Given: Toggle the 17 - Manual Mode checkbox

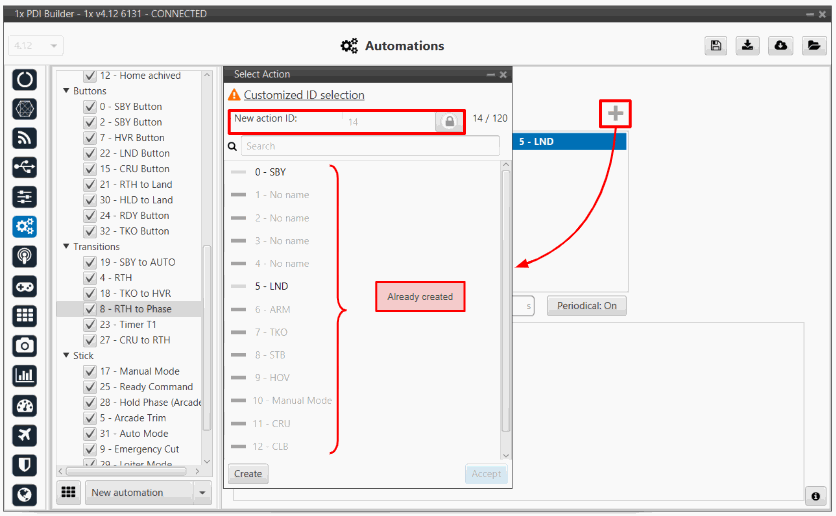Looking at the screenshot, I should [90, 371].
